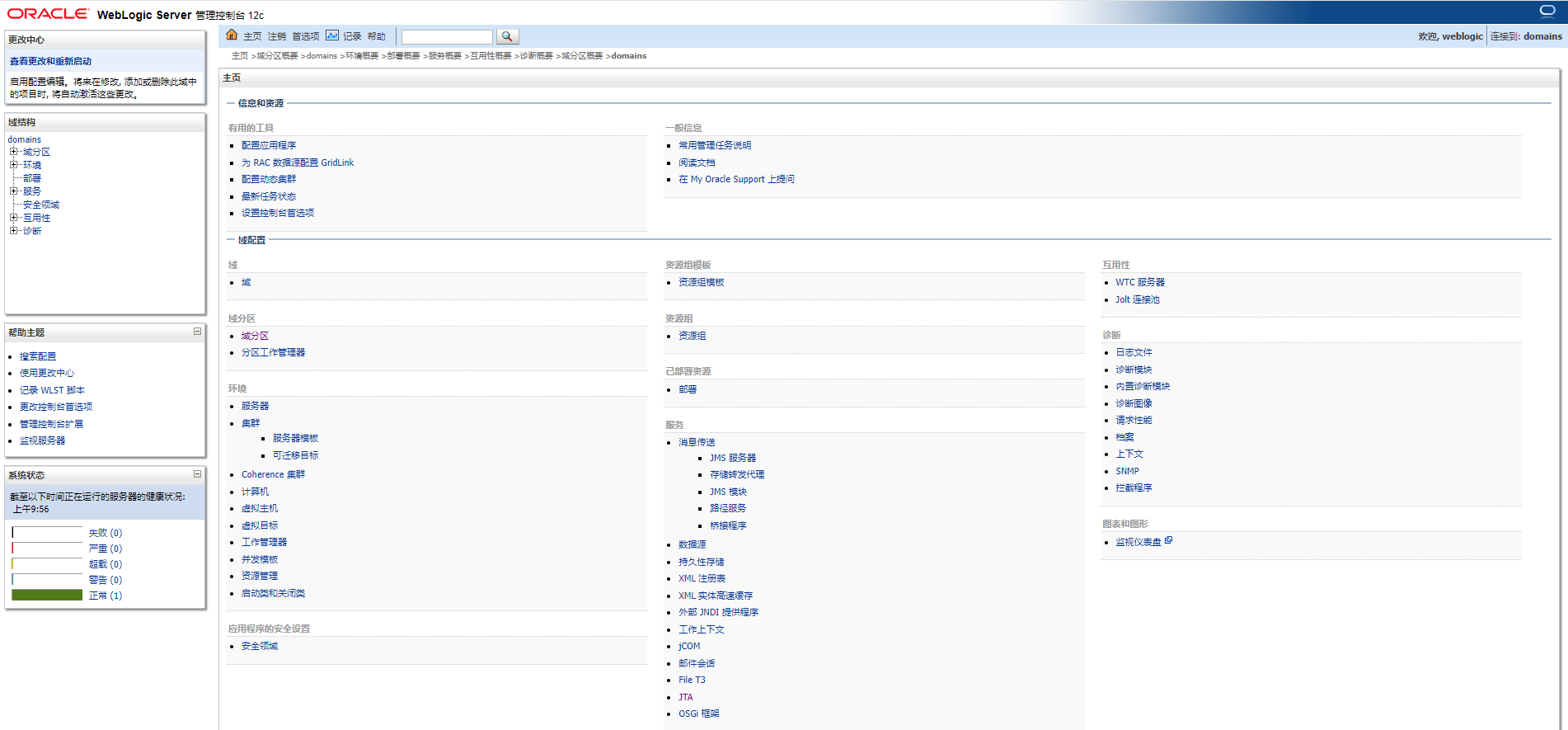This screenshot has height=730, width=1568.
Task: Open 在 My Oracle Support 上提问
Action: (x=737, y=179)
